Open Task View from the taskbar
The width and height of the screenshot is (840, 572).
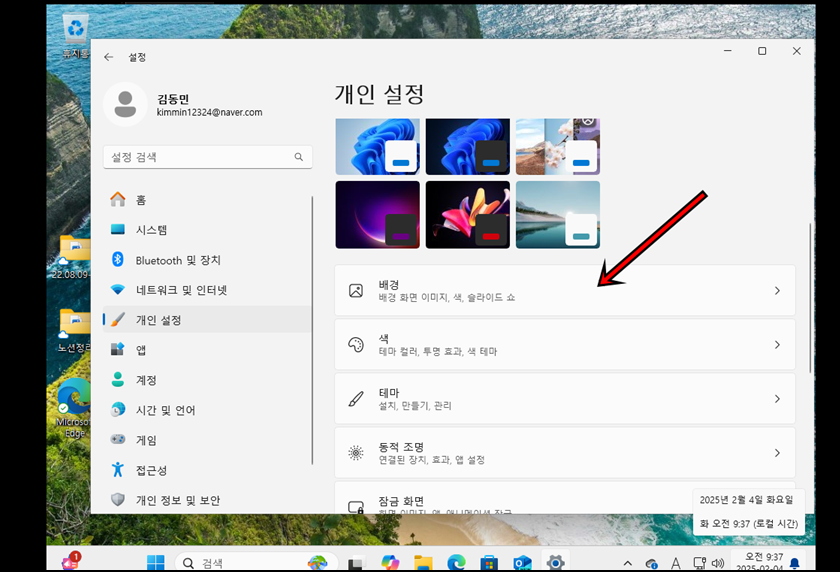click(x=356, y=563)
